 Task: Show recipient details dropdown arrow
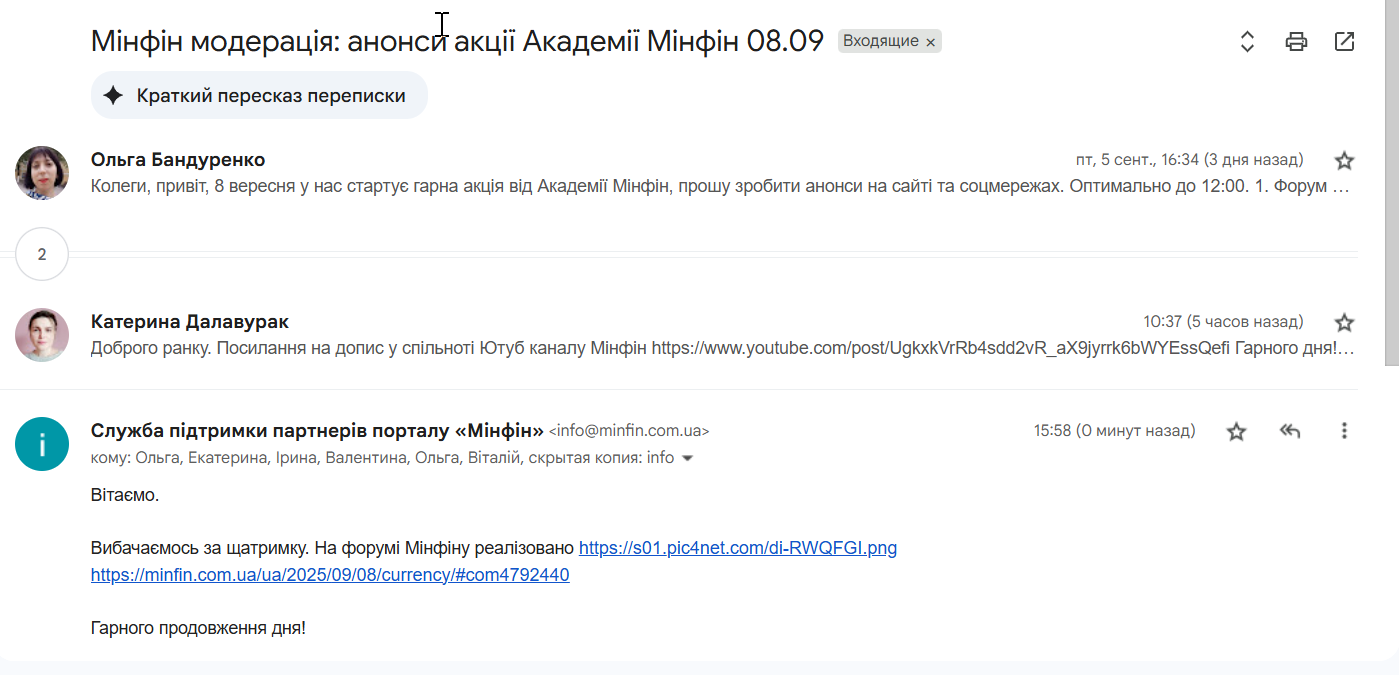point(687,458)
